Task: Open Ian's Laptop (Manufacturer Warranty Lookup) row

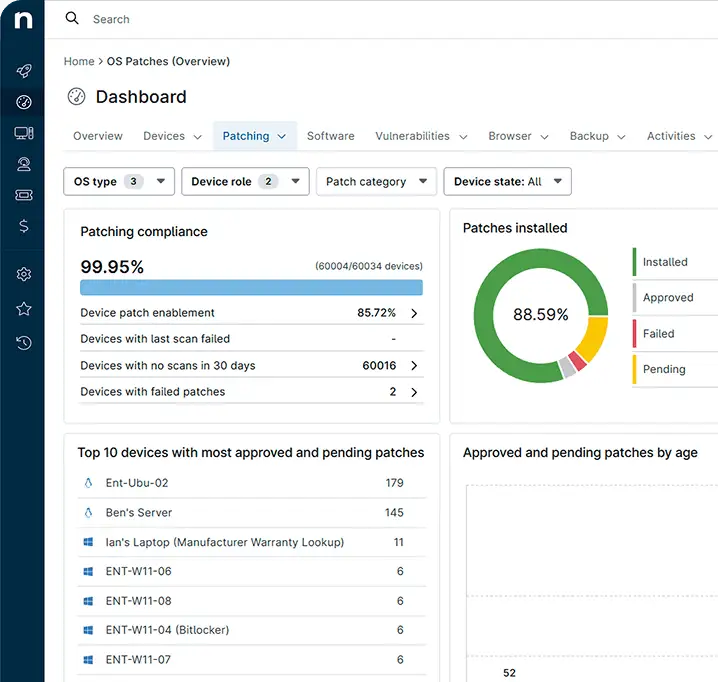Action: point(252,542)
